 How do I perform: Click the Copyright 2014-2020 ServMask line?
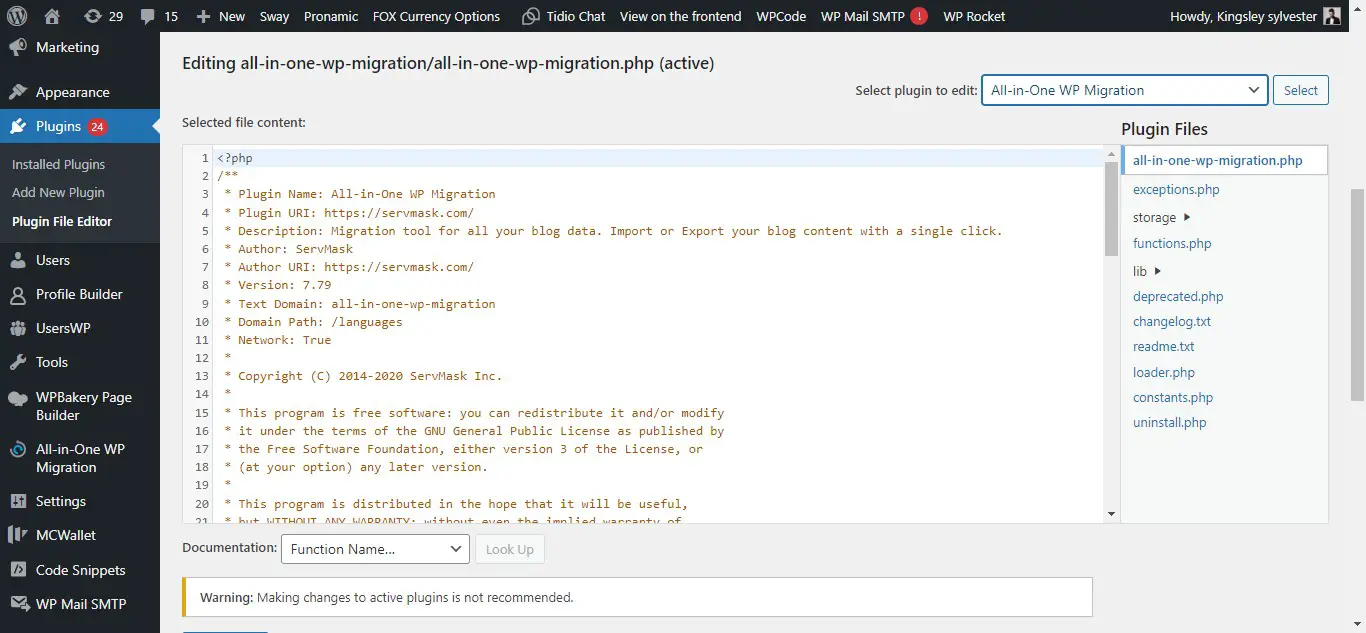click(x=363, y=376)
